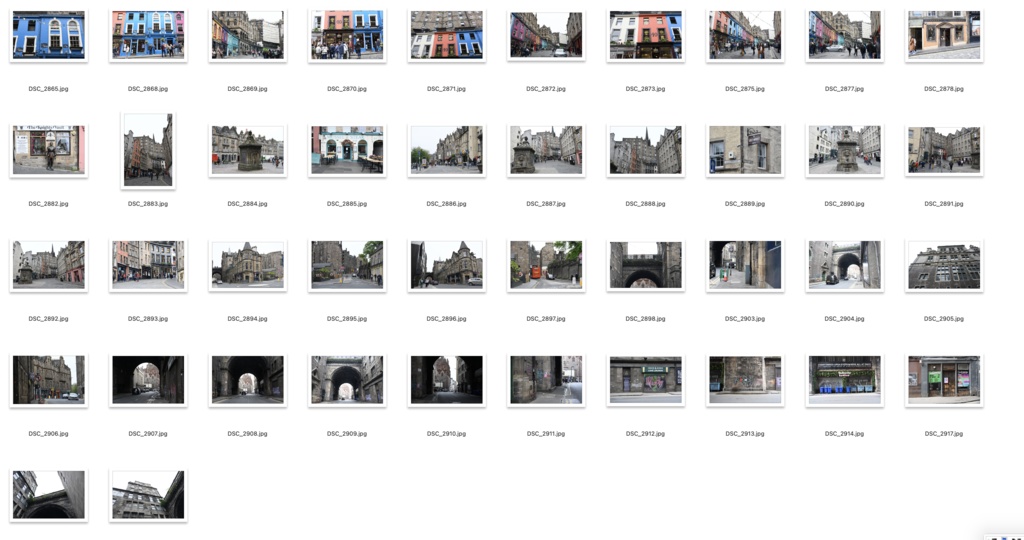Select the DSC_2882.jpg shop window thumbnail
1024x540 pixels.
tap(48, 150)
